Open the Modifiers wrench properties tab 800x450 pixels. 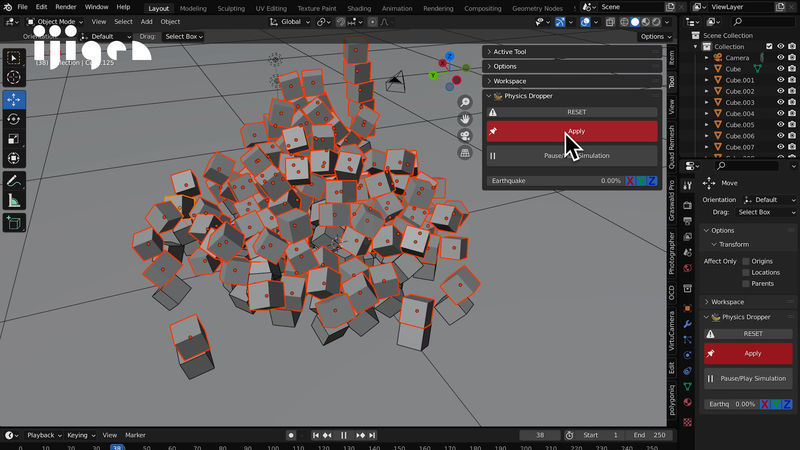click(687, 324)
